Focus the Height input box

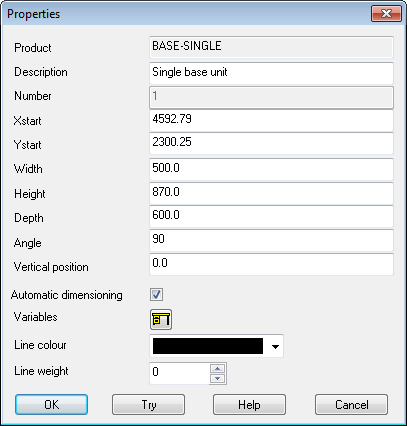pyautogui.click(x=271, y=193)
